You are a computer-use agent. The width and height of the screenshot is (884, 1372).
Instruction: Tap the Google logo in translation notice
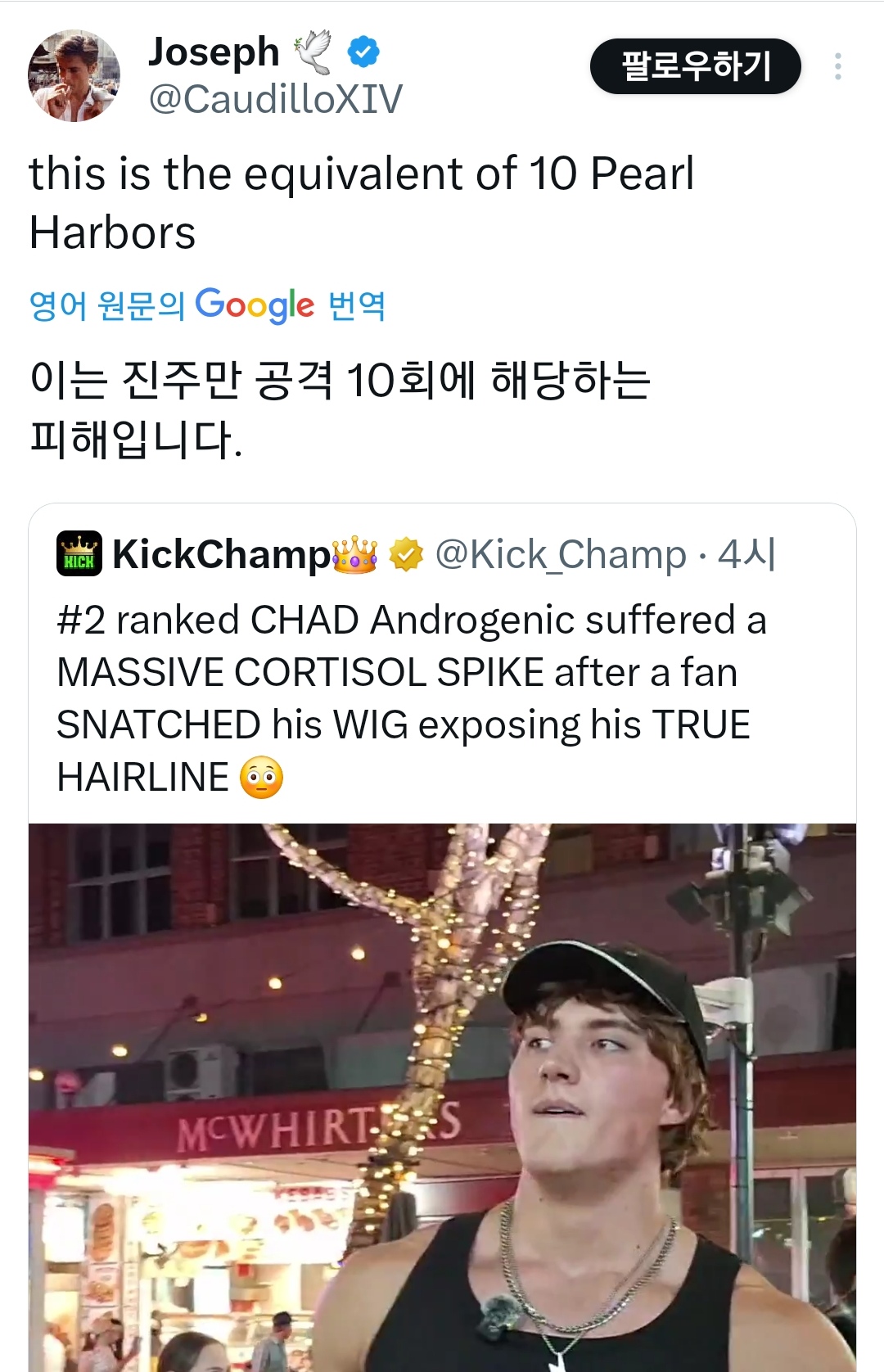(x=255, y=305)
